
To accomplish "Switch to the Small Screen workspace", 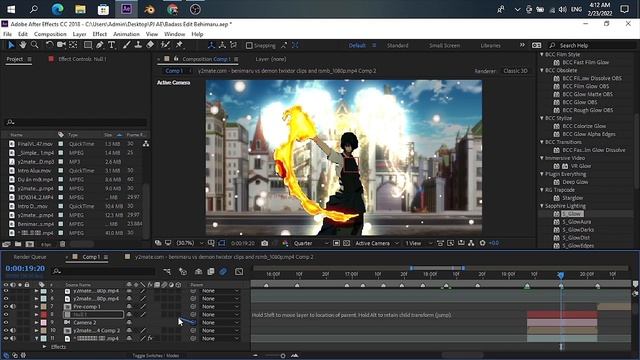I will click(x=444, y=46).
